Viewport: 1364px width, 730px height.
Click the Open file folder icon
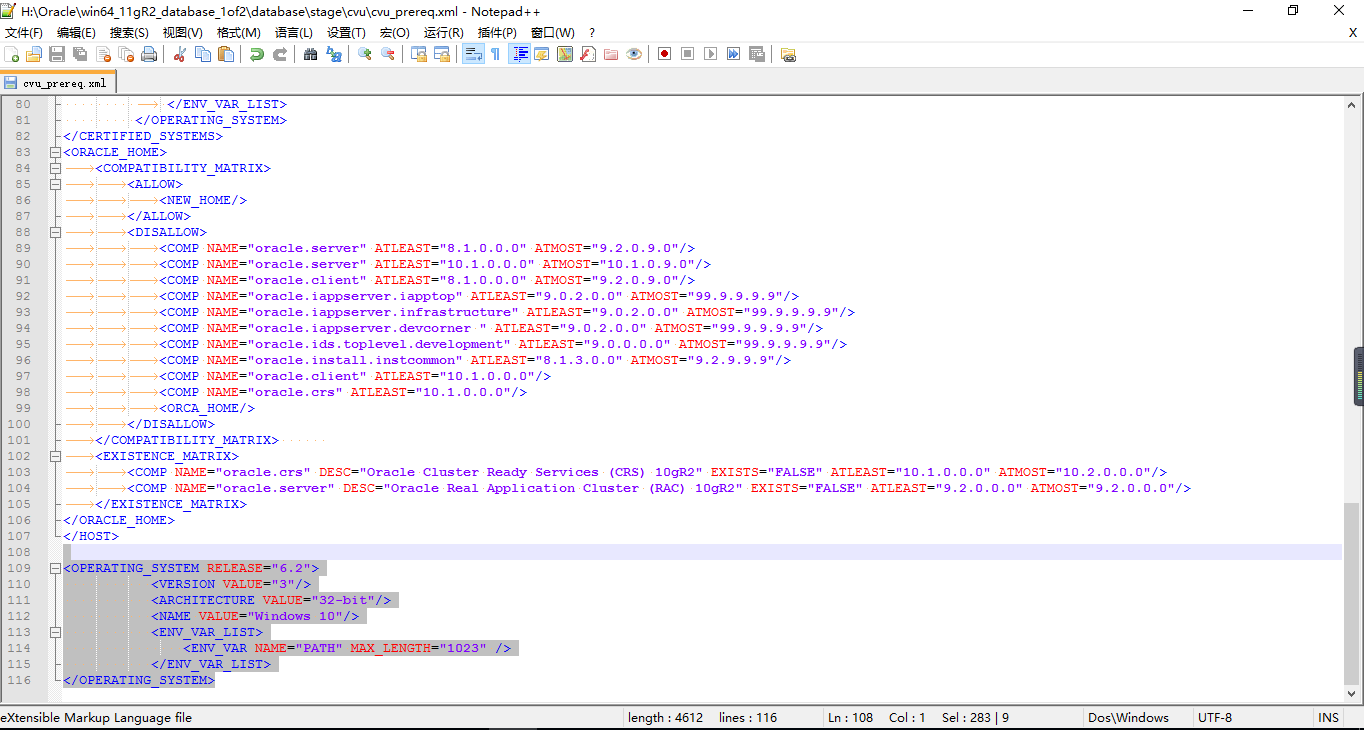(34, 54)
